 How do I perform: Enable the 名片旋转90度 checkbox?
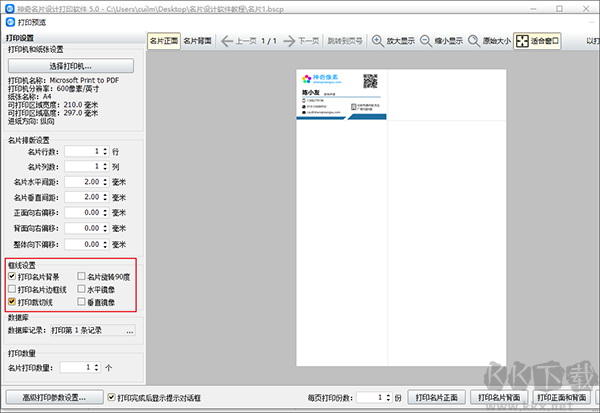pyautogui.click(x=81, y=276)
